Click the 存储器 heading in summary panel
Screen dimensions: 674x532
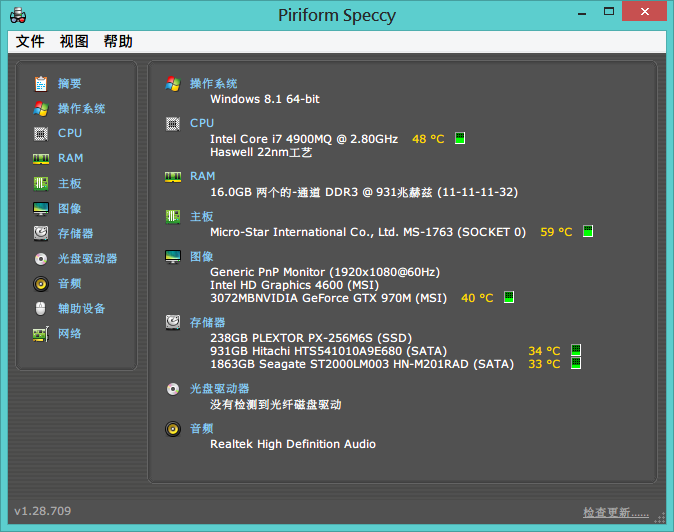click(208, 322)
